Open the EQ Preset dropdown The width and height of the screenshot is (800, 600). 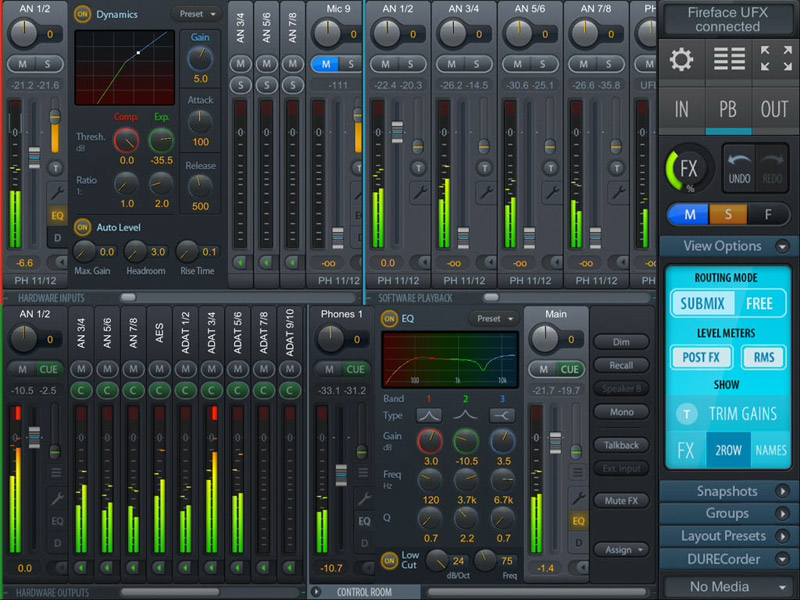pos(491,317)
